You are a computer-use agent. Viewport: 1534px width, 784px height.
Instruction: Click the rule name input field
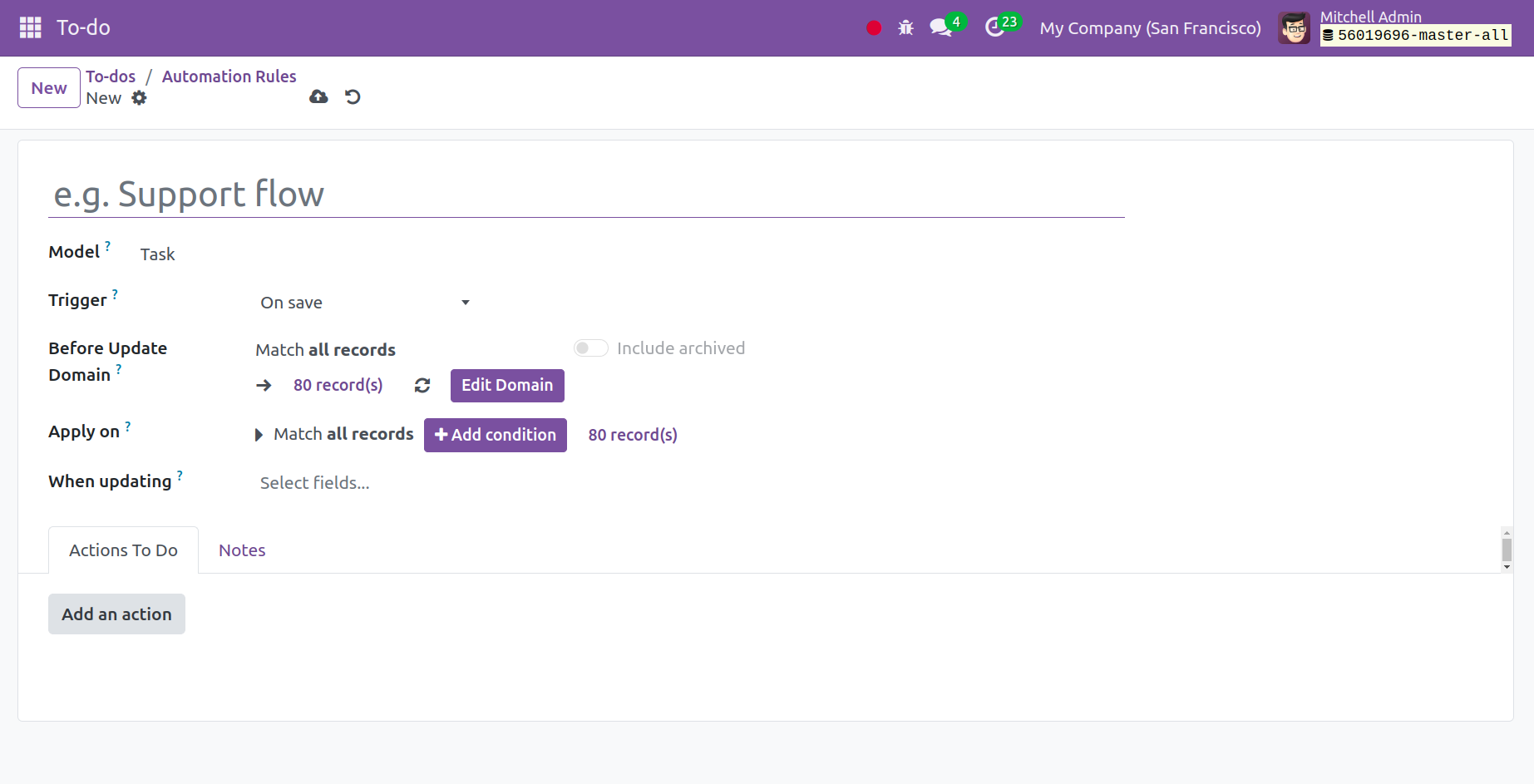586,195
